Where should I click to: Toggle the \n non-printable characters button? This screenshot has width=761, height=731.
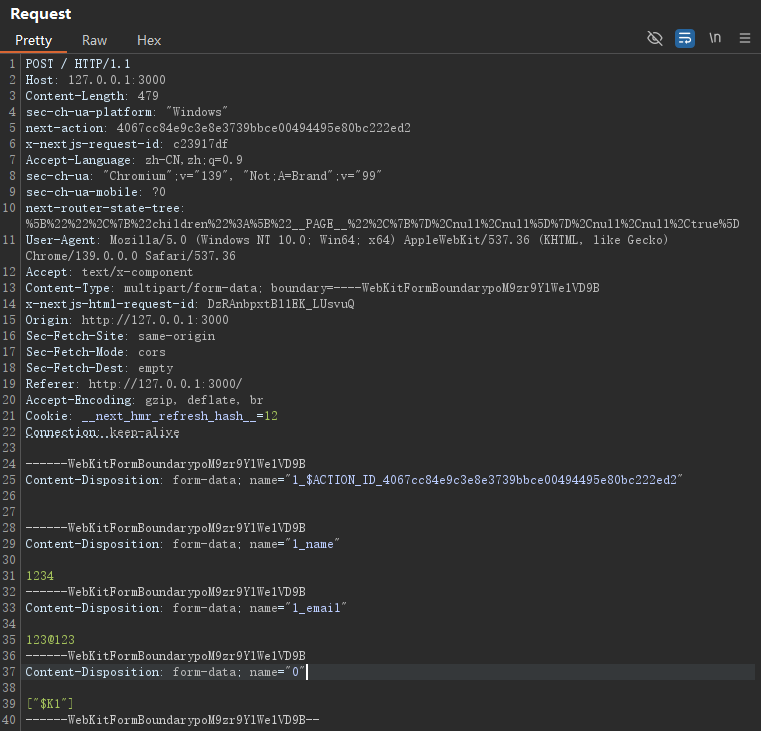[x=715, y=38]
